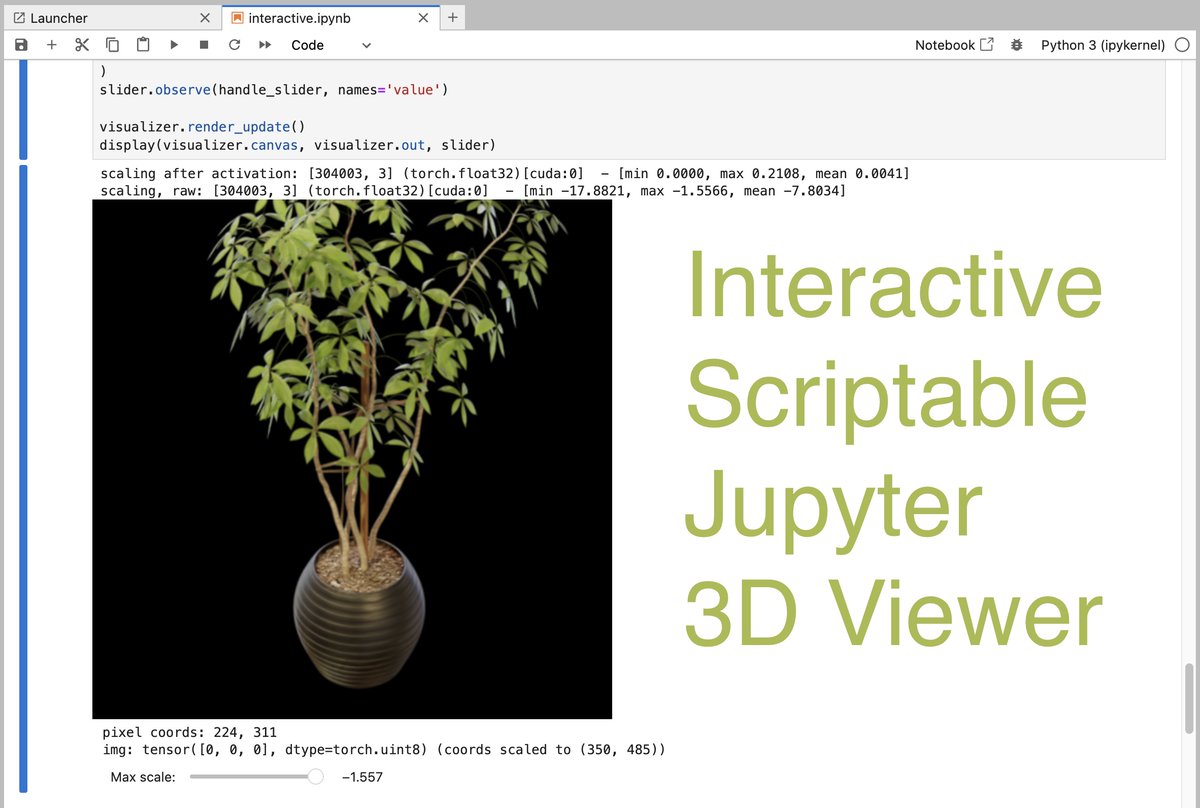The image size is (1200, 808).
Task: Click the 'scaling, raw' output line
Action: click(473, 190)
